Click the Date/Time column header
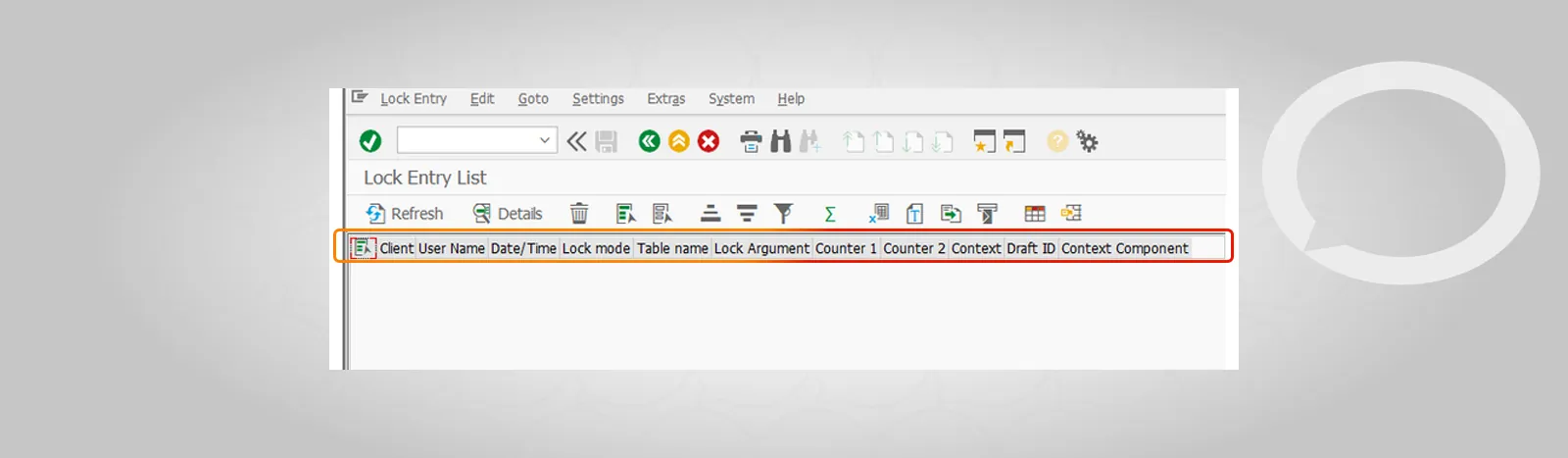 click(x=523, y=248)
